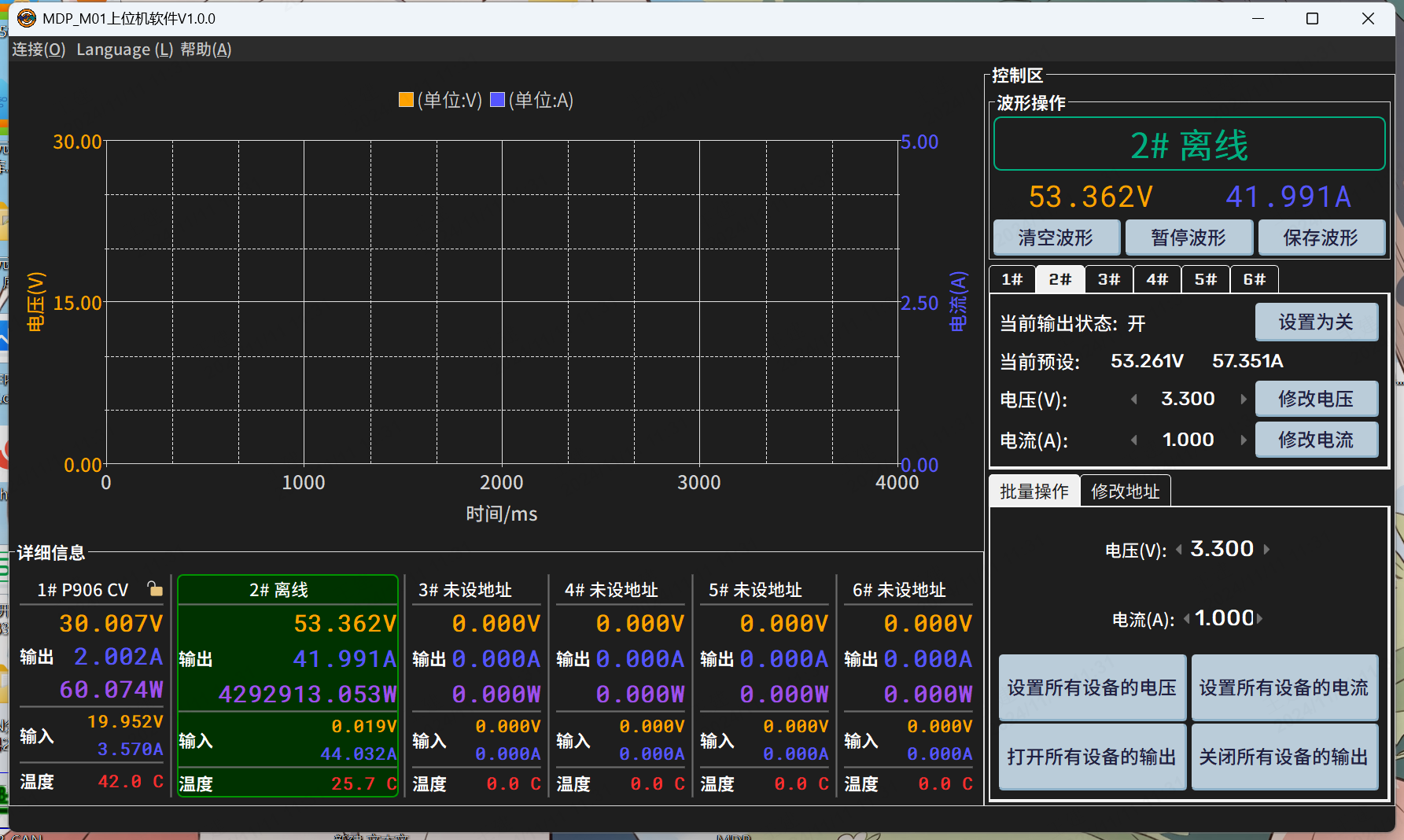Click the 42.0 C temperature of device 1#
Screen dimensions: 1404x840
tap(131, 782)
